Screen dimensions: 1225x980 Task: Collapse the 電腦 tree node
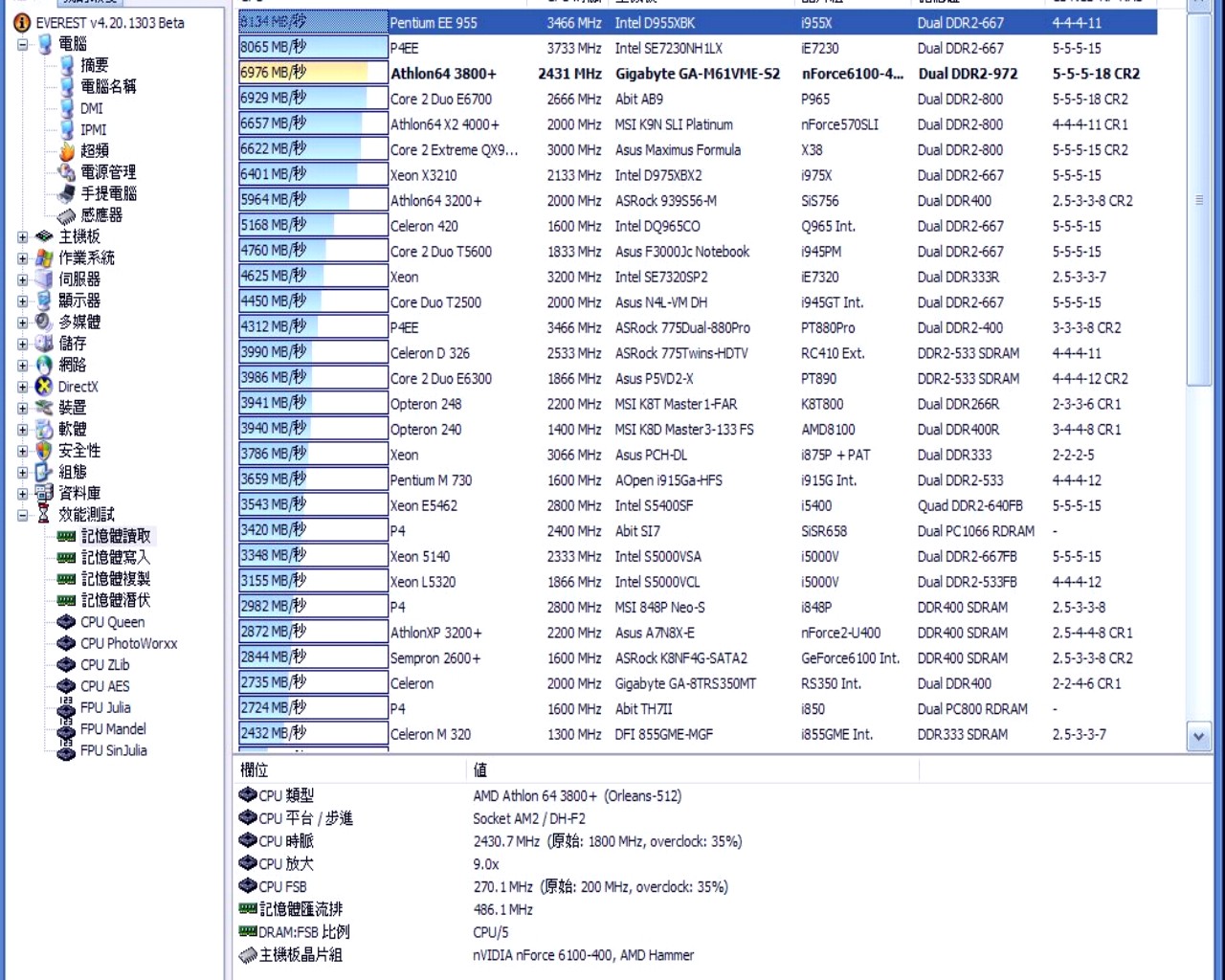tap(22, 44)
